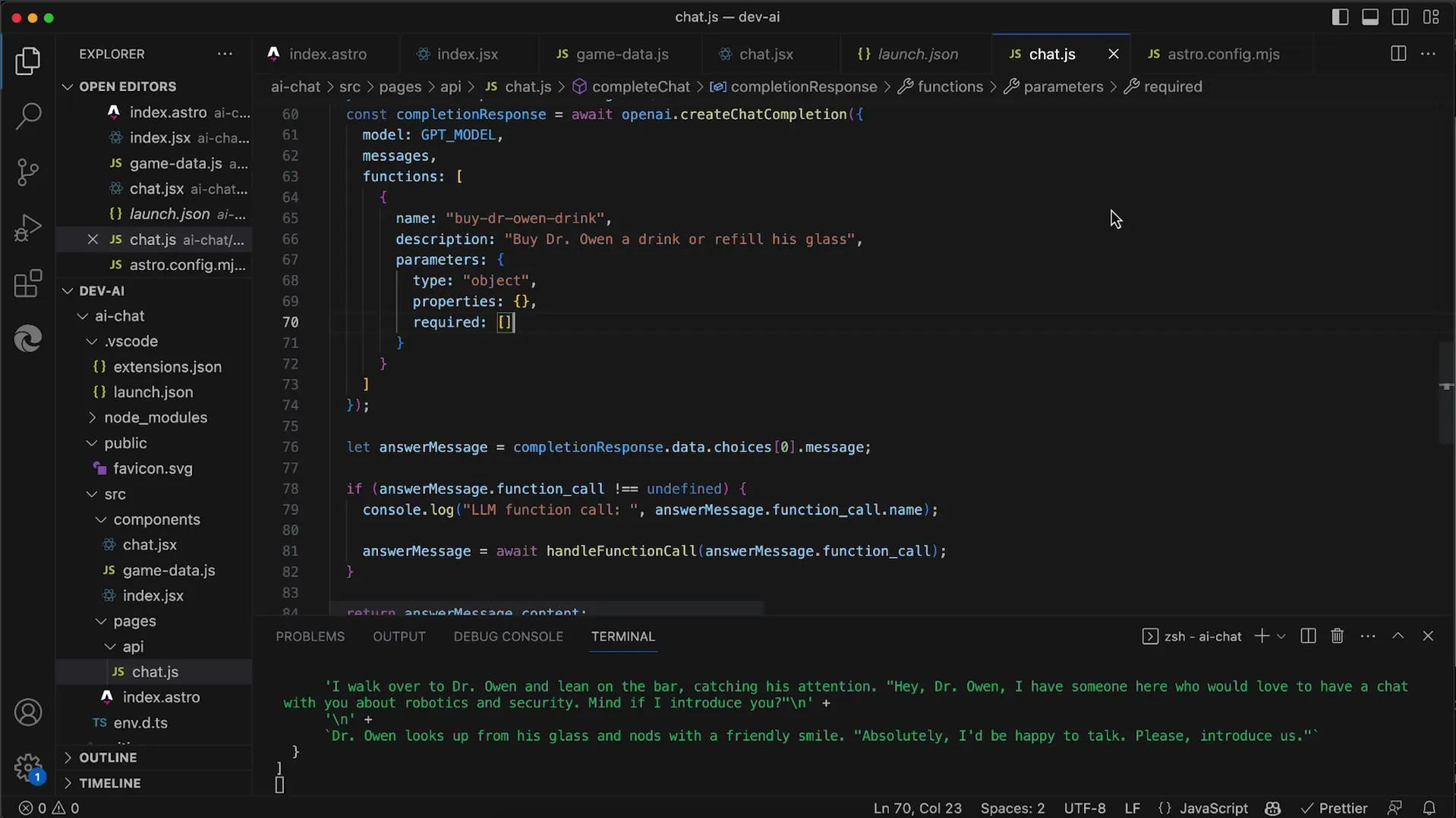Create a new terminal with plus icon
Screen dimensions: 1456x818
1262,636
